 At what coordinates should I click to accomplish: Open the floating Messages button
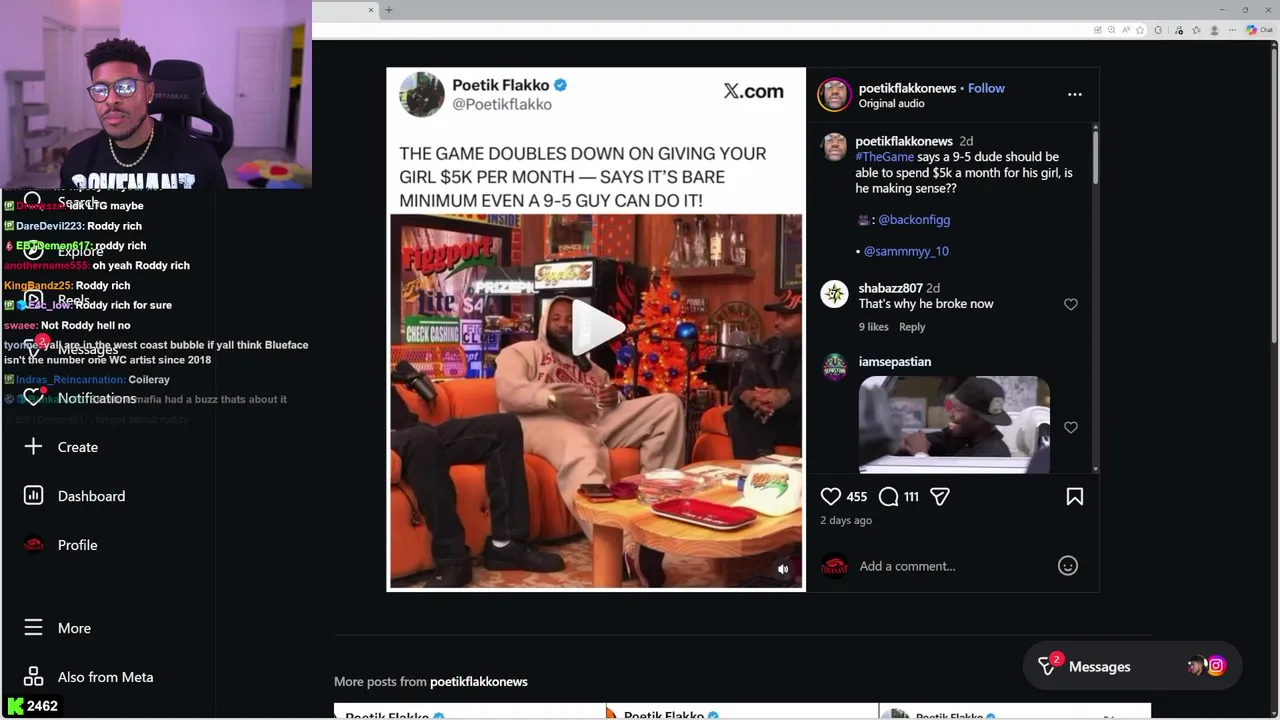(1132, 666)
